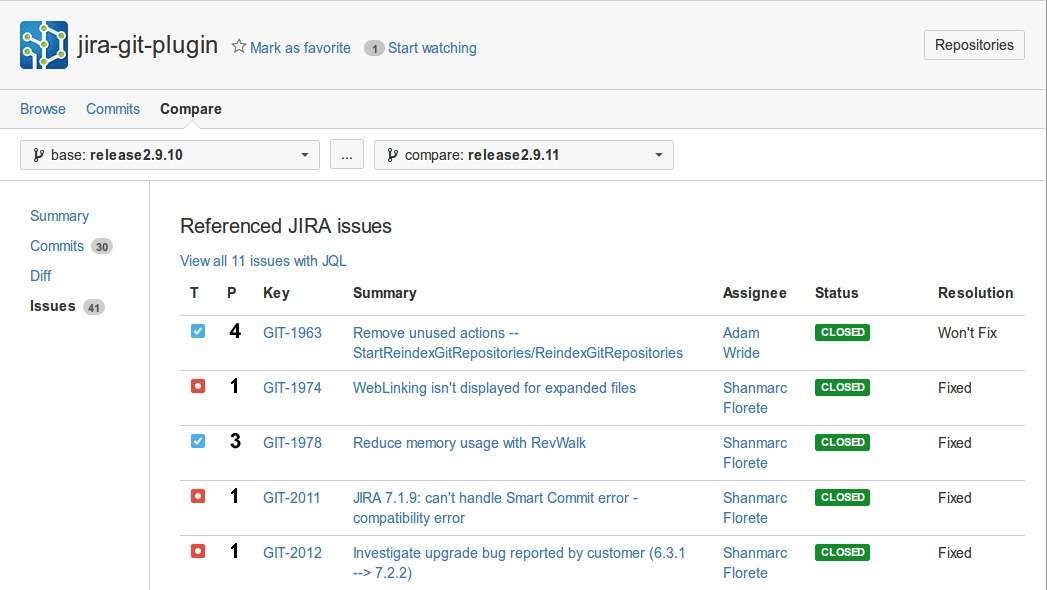Open summary 'Remove unused actions' issue
Screen dimensions: 1047x590
[x=518, y=343]
